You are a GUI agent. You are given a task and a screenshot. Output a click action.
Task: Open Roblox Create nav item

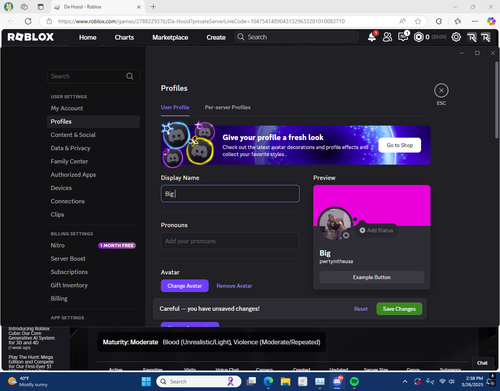pyautogui.click(x=216, y=37)
